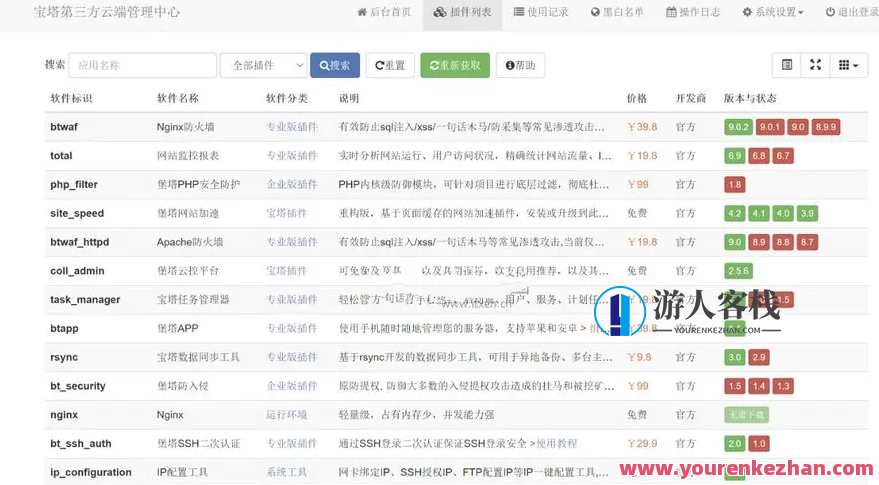Select bt_security version 1.5 badge

pos(734,386)
